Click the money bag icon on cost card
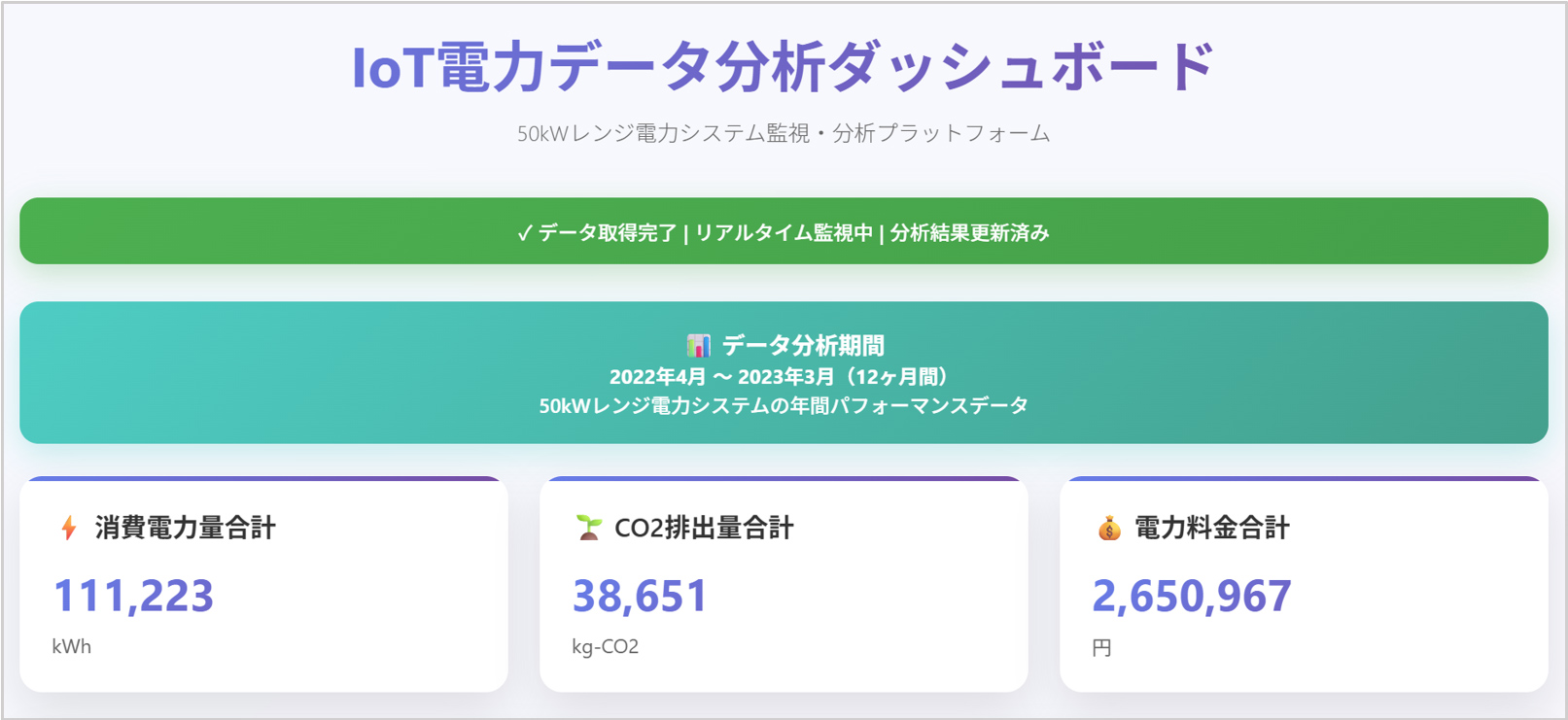 coord(1109,529)
